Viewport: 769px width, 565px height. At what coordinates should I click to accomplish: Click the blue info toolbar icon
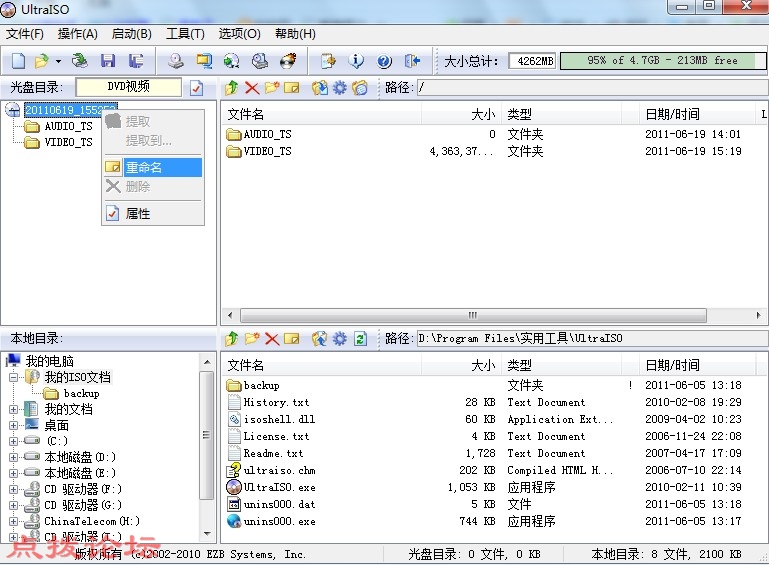(356, 61)
